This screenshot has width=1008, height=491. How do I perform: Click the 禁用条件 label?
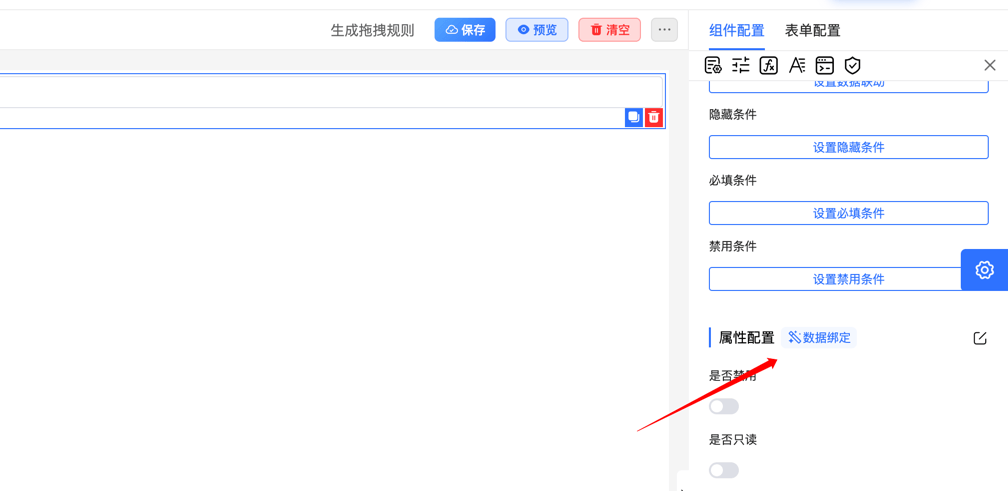pyautogui.click(x=733, y=246)
